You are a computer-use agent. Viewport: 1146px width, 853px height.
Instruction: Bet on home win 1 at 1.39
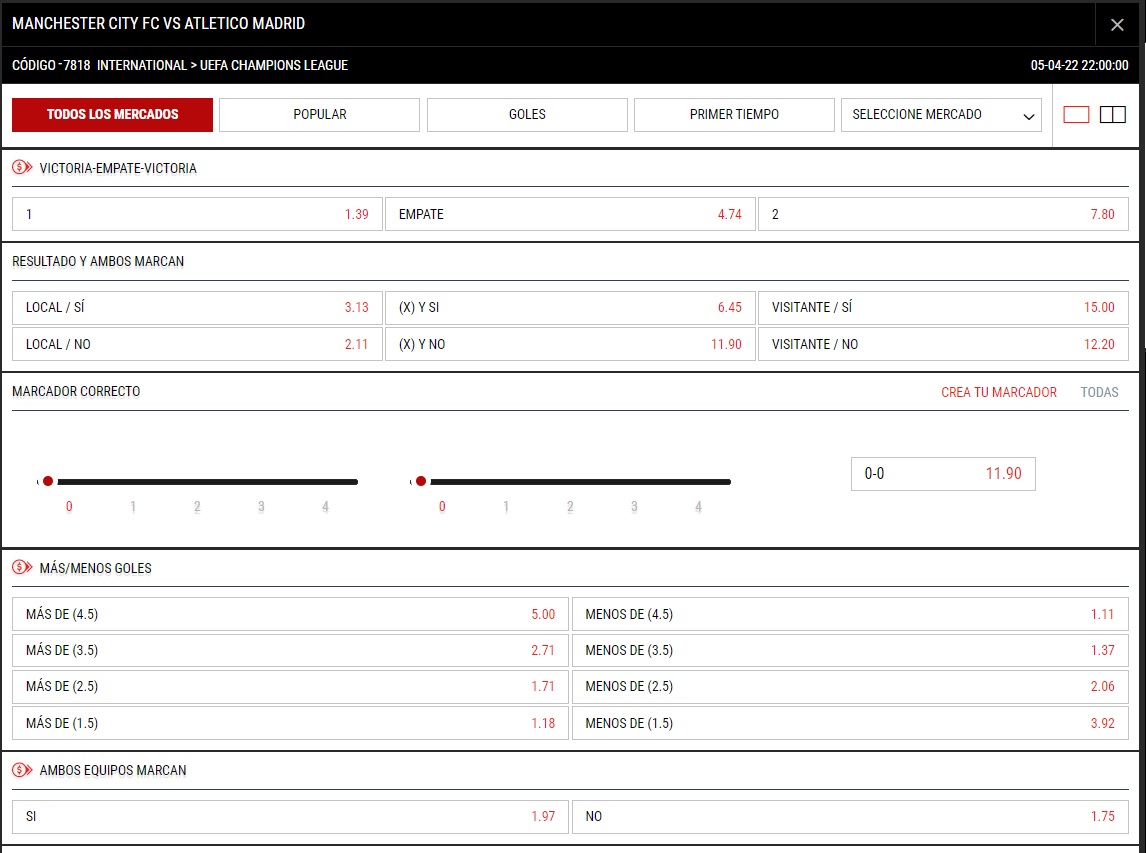(197, 214)
